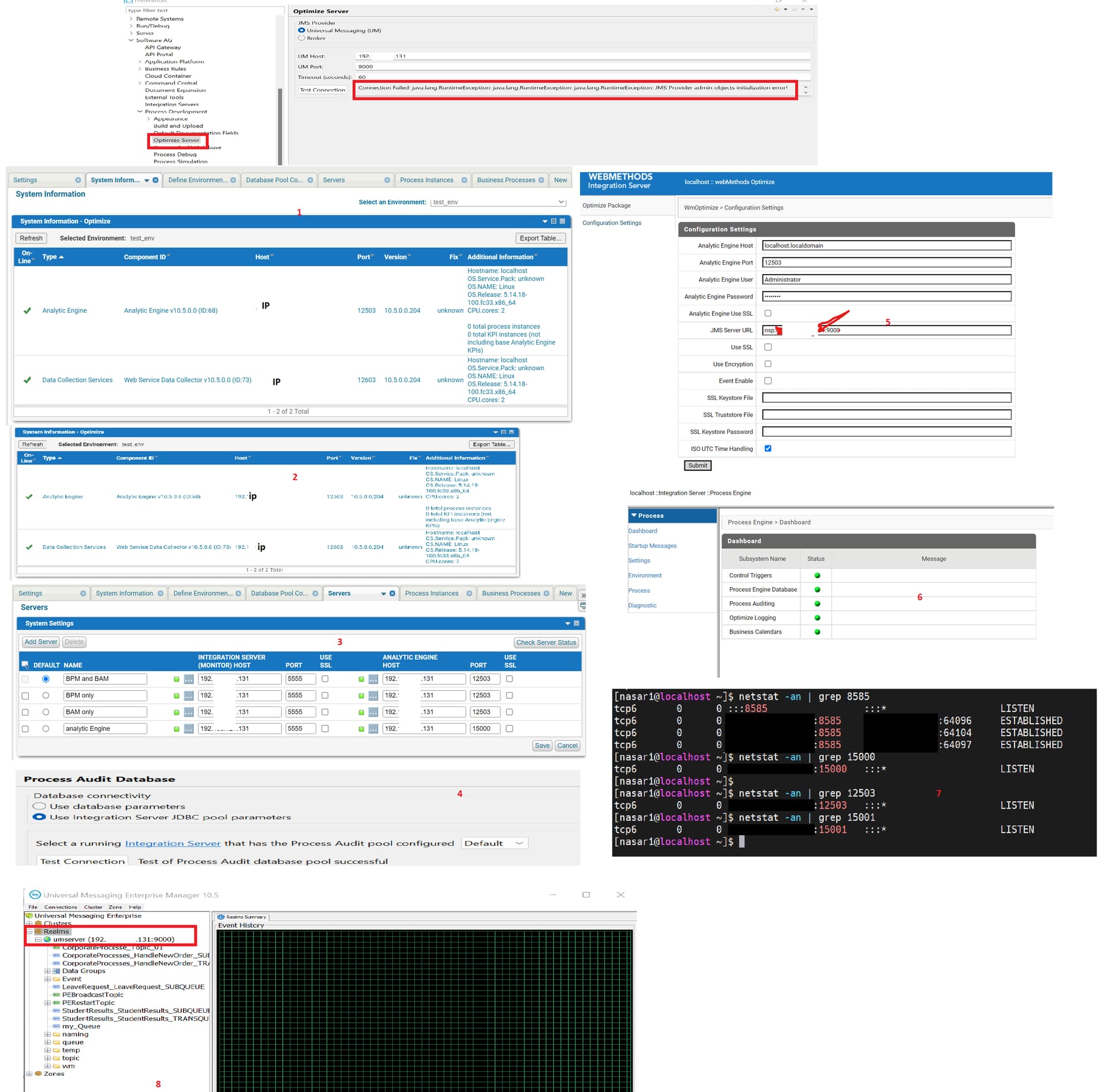The width and height of the screenshot is (1108, 1092).
Task: Open the System Settings portlet menu arrow
Action: [568, 623]
